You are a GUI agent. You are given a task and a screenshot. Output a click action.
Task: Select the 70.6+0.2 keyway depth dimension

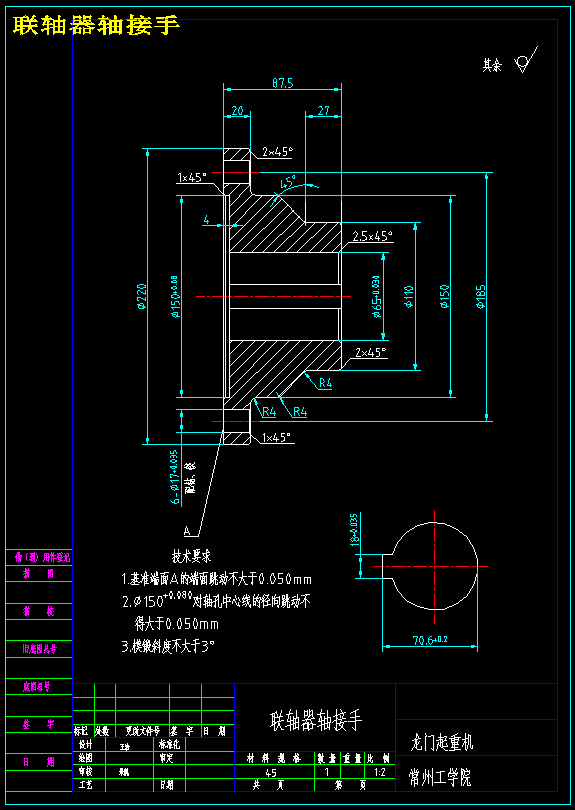[429, 640]
